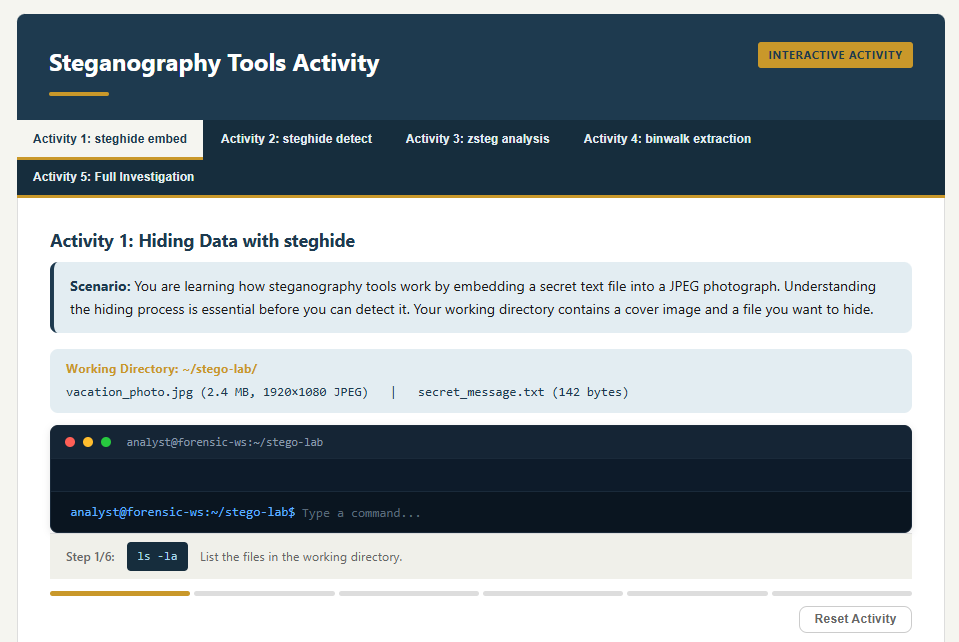This screenshot has height=642, width=959.
Task: Click the first progress bar segment
Action: tap(119, 592)
